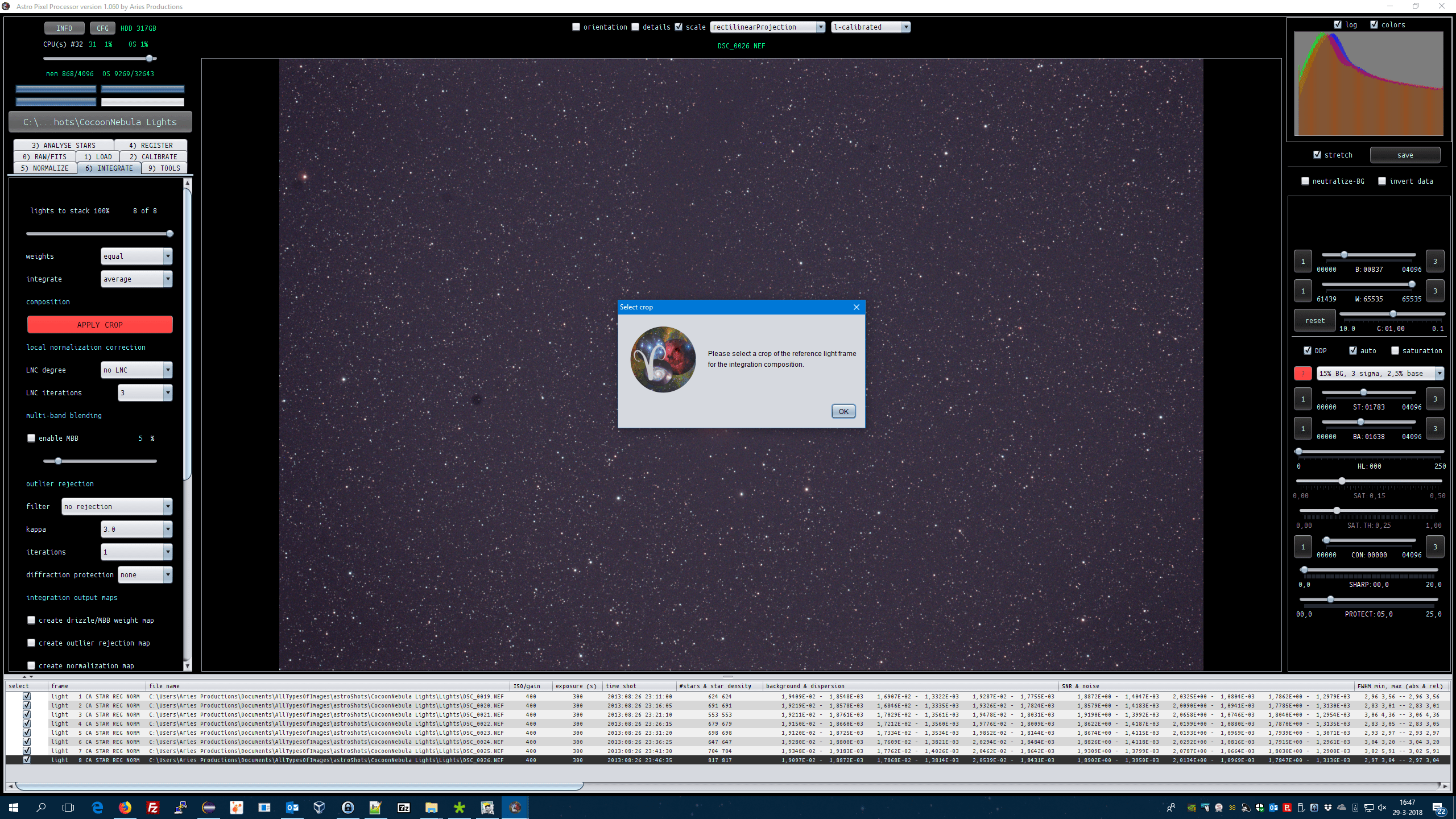
Task: Expand the outlier rejection filter dropdown
Action: 117,506
